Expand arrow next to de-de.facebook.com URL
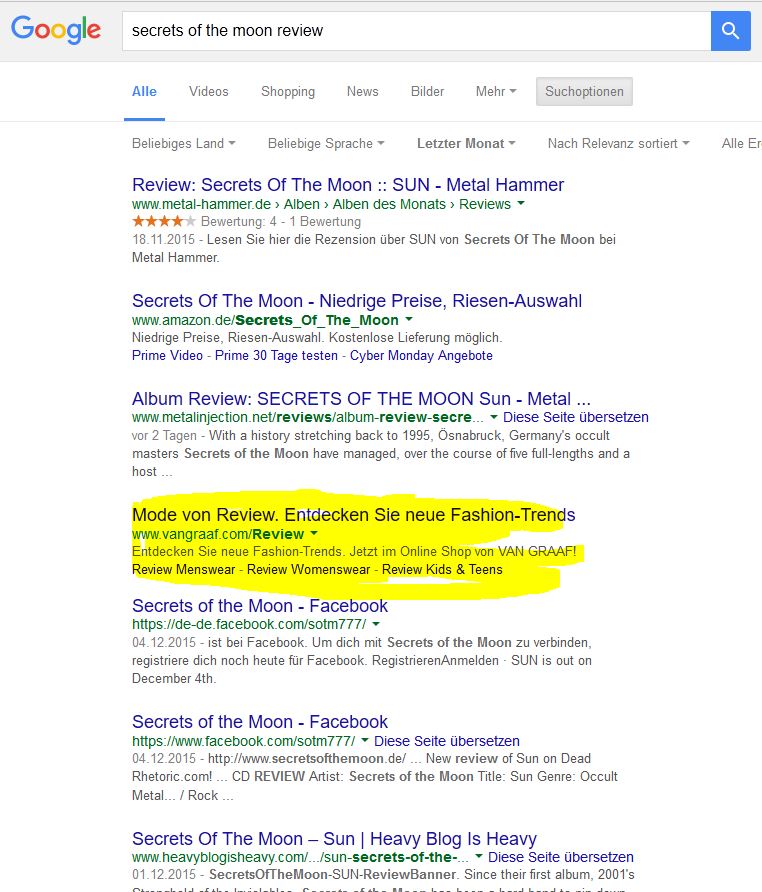This screenshot has width=762, height=892. tap(376, 624)
